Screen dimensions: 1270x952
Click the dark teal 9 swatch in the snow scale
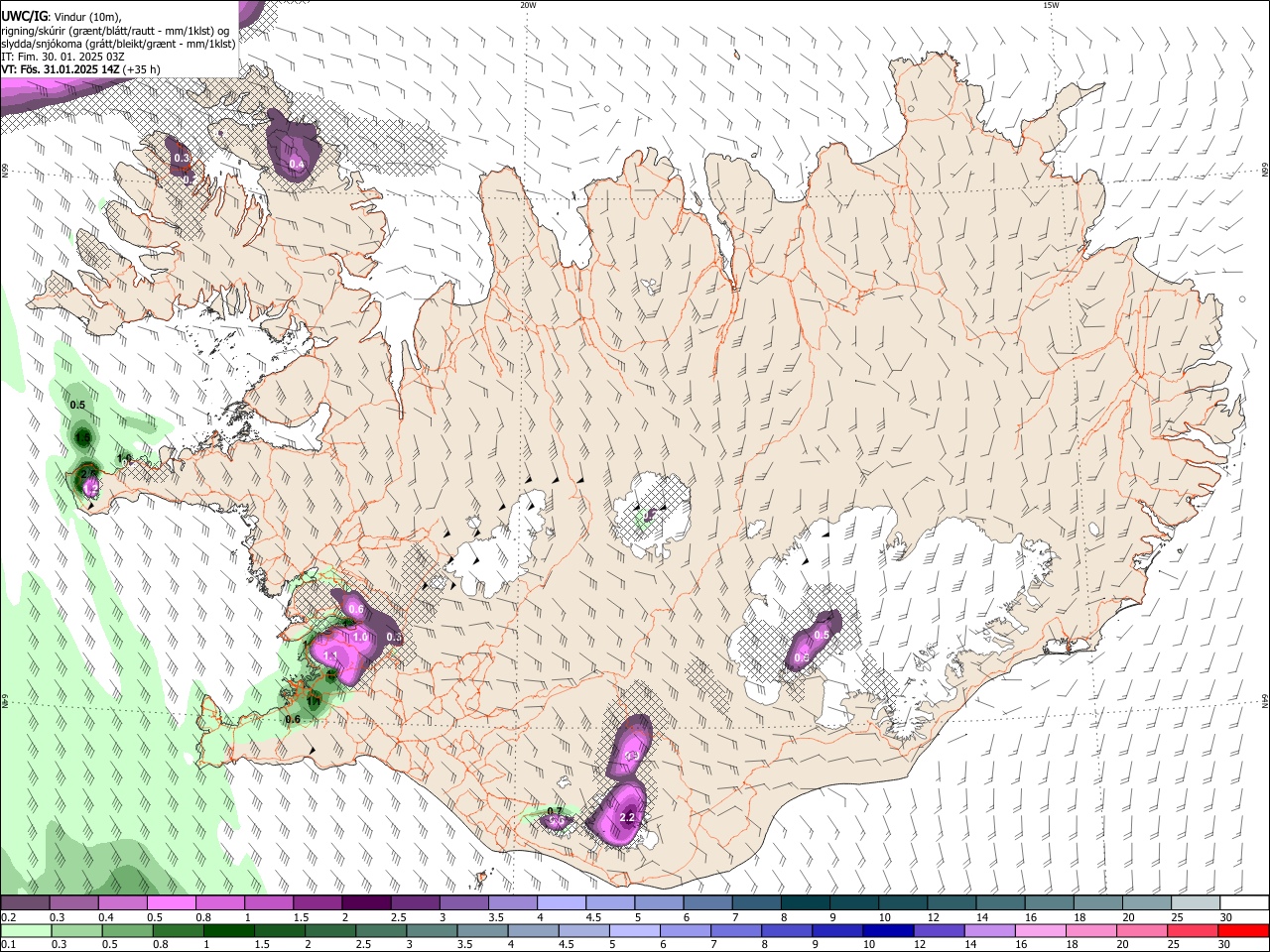(854, 902)
